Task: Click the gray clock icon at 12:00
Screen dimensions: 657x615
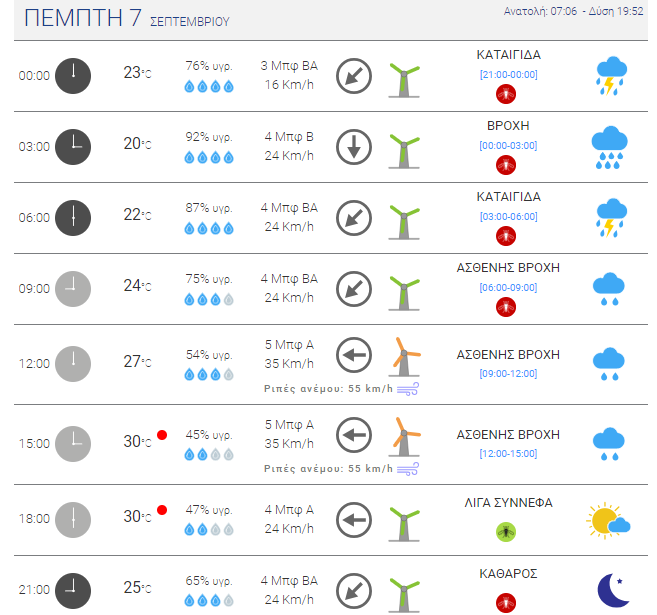Action: point(73,364)
